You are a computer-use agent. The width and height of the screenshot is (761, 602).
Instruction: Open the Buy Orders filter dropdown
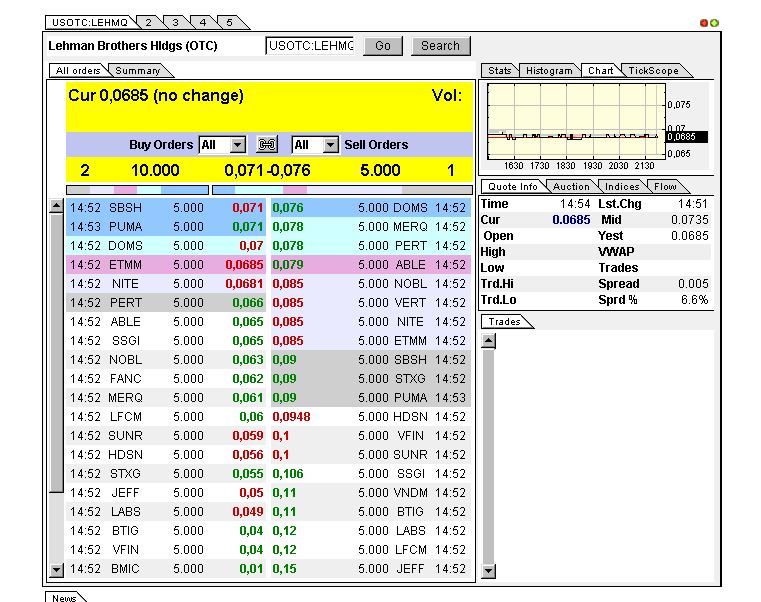click(236, 145)
